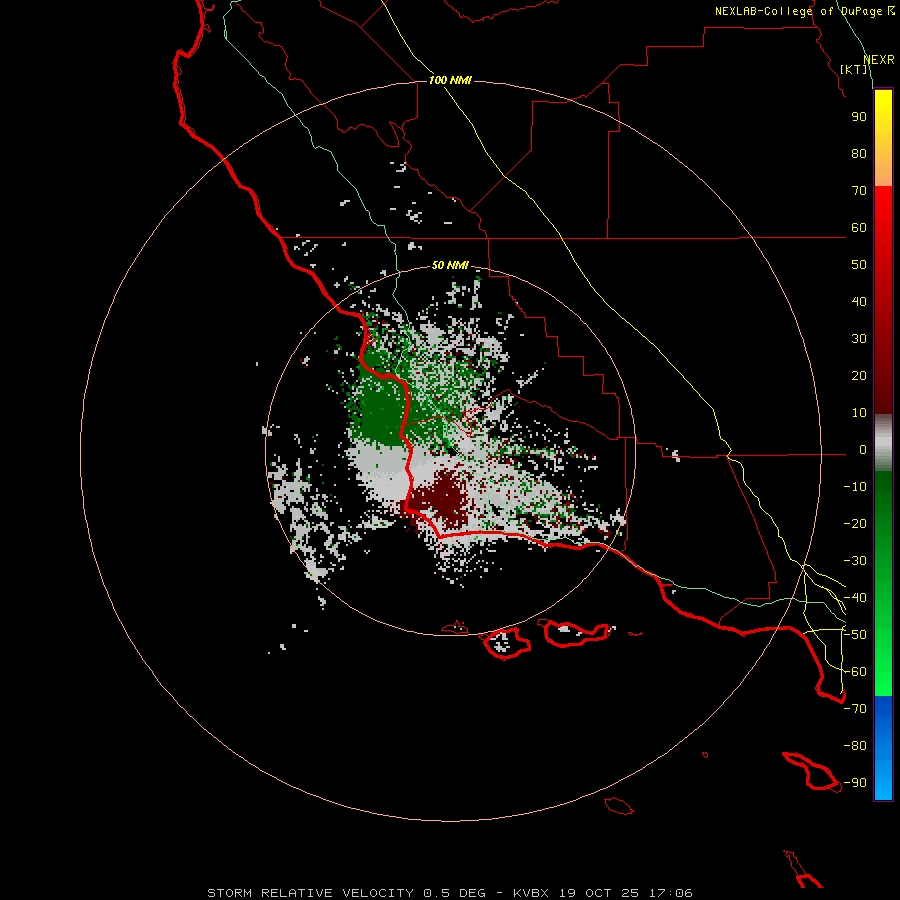Click the "50 NMI" range ring label
Image resolution: width=900 pixels, height=900 pixels.
450,265
